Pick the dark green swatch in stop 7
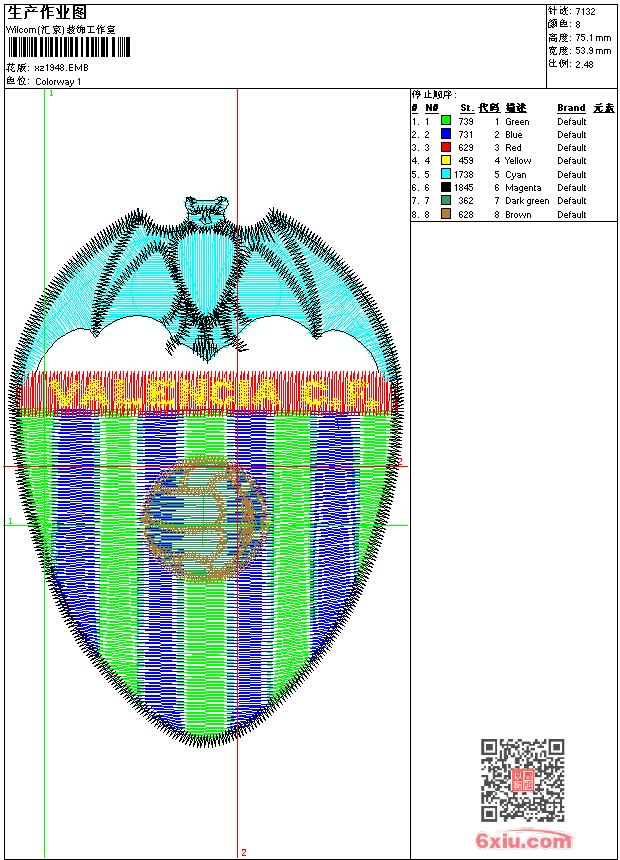 click(446, 200)
